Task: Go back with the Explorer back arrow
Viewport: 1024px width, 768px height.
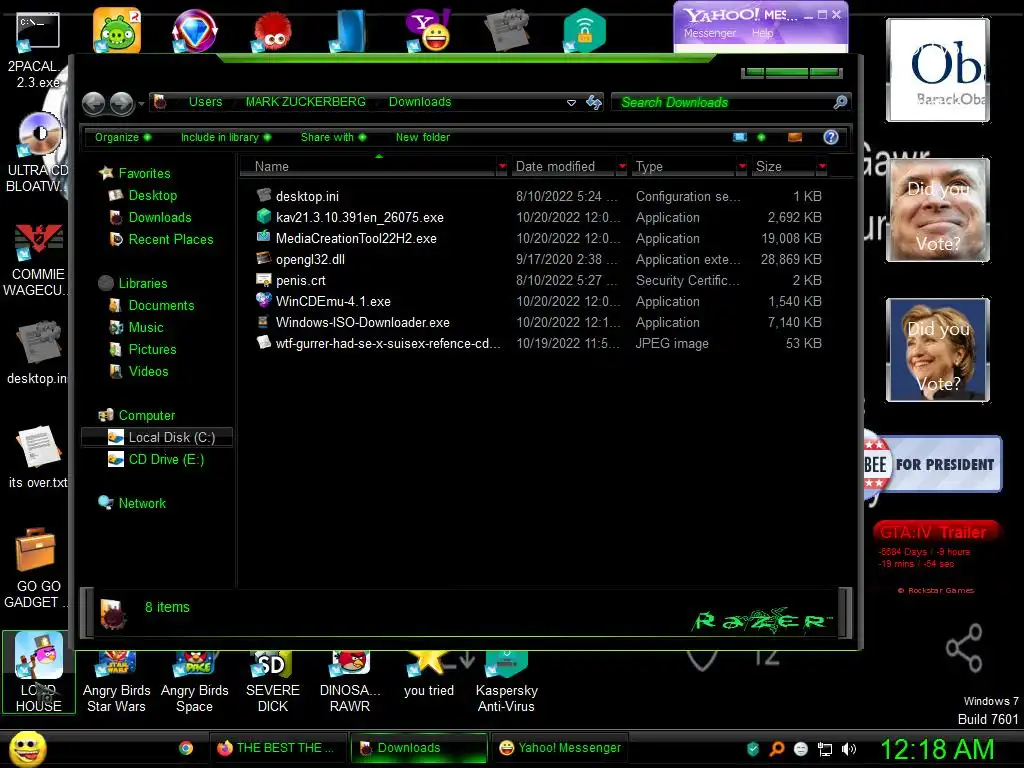Action: click(x=93, y=103)
